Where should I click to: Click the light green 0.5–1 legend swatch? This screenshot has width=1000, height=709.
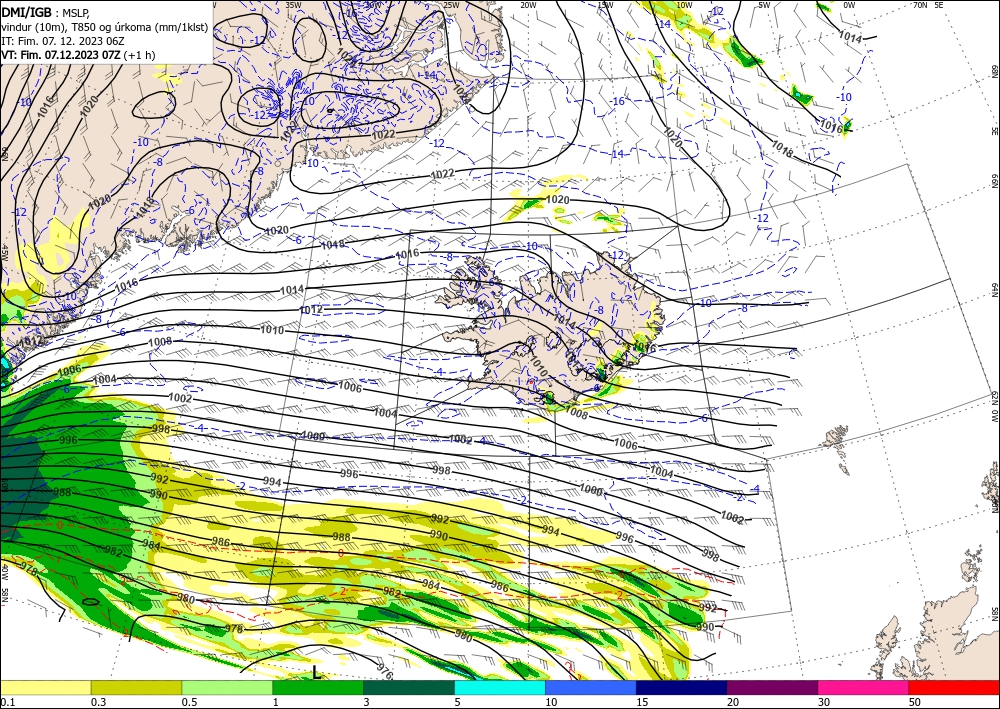point(227,687)
